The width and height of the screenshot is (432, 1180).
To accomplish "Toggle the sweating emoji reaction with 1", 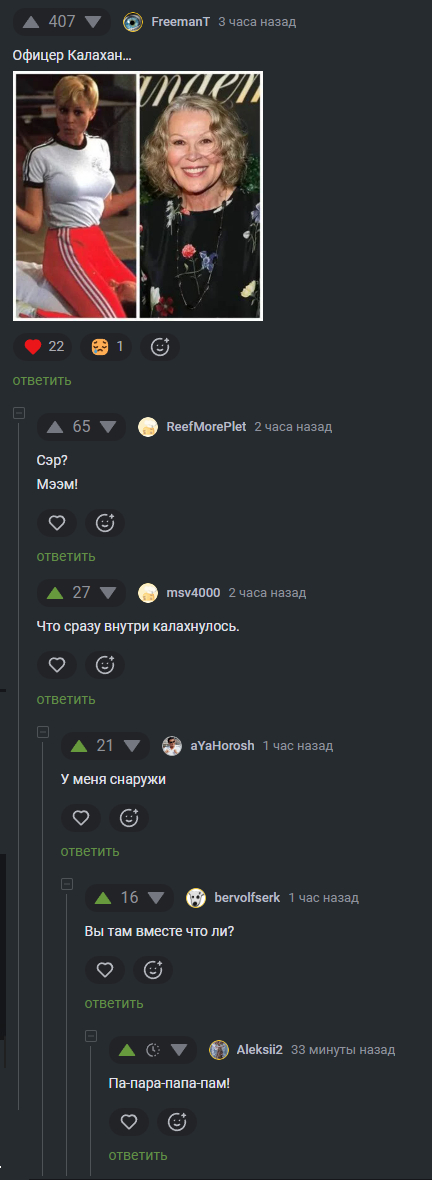I will tap(106, 347).
